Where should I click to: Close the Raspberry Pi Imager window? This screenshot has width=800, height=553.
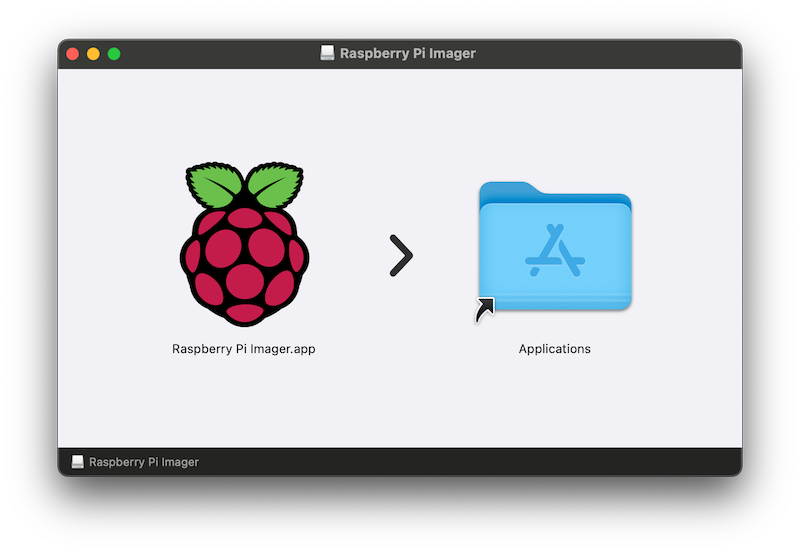tap(72, 54)
